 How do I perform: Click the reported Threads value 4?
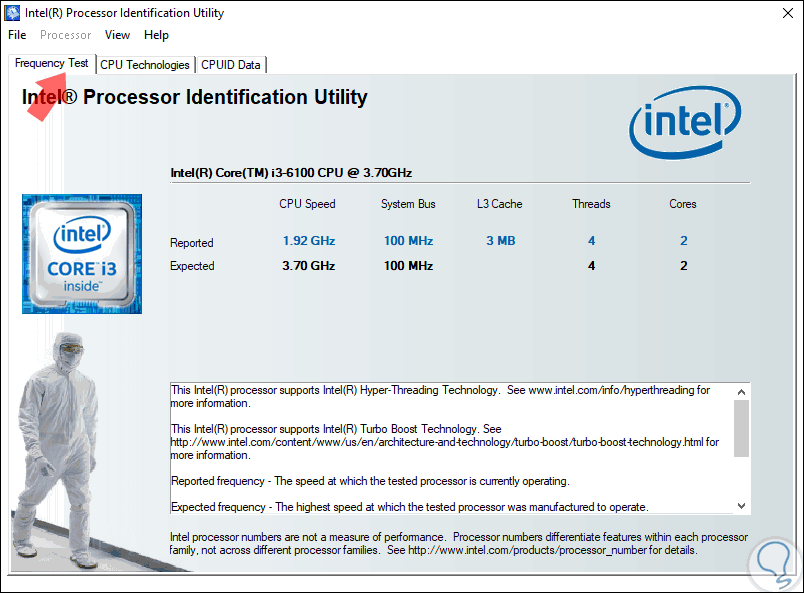click(x=592, y=241)
